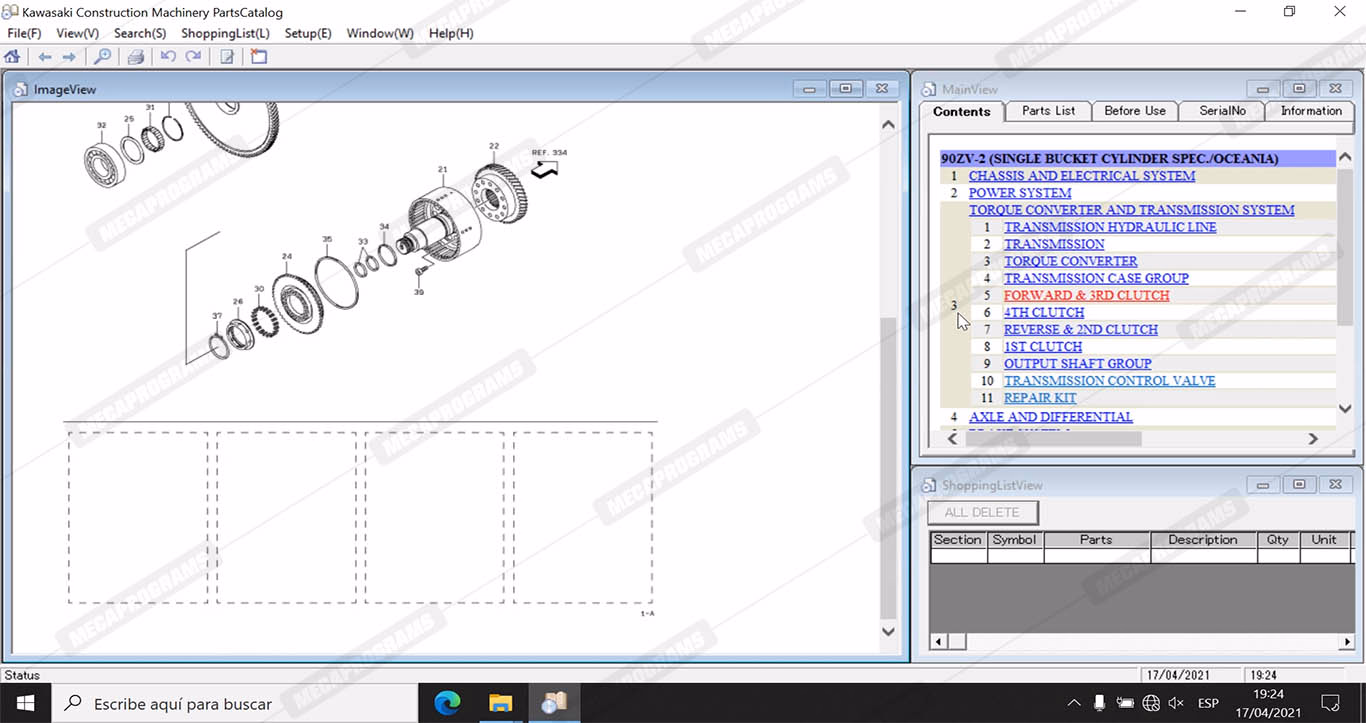Click the taskbar clock and date
This screenshot has width=1366, height=723.
1268,703
